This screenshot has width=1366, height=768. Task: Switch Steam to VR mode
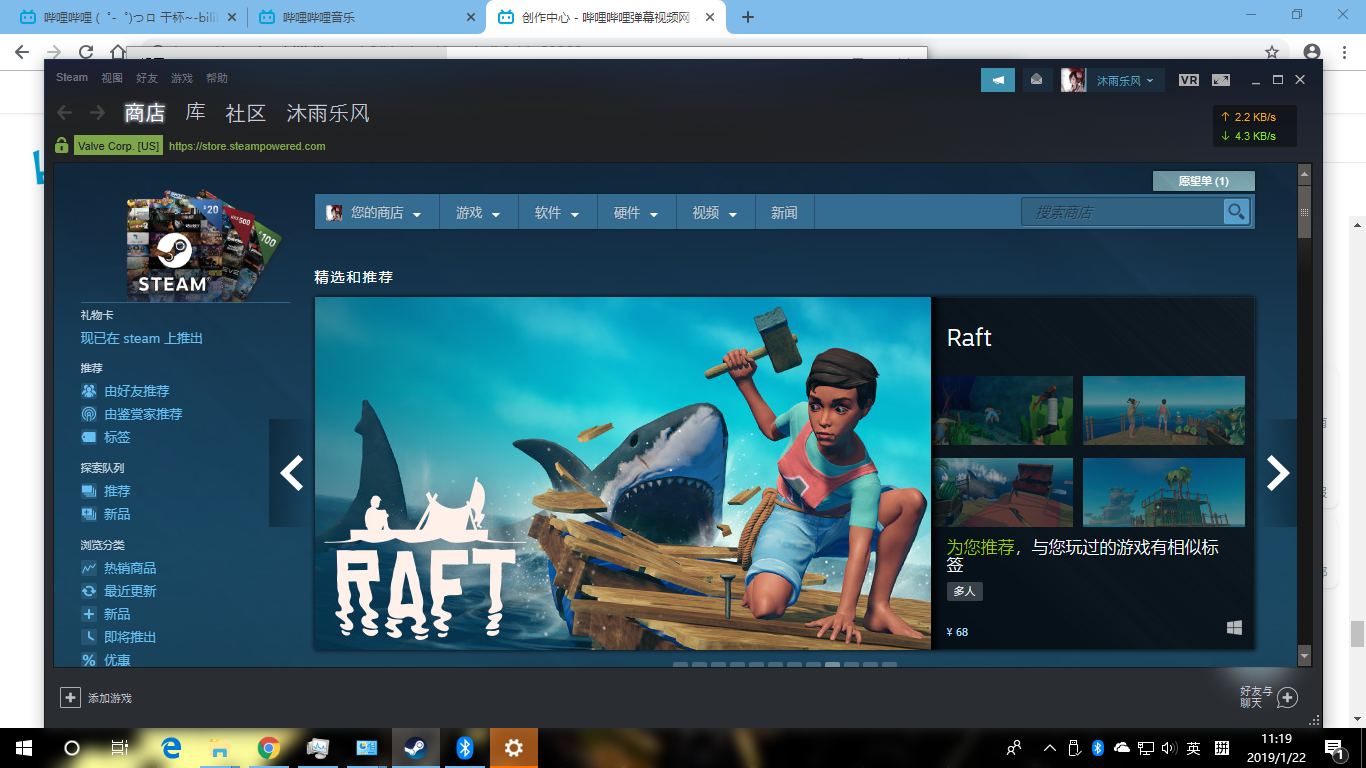[1189, 80]
